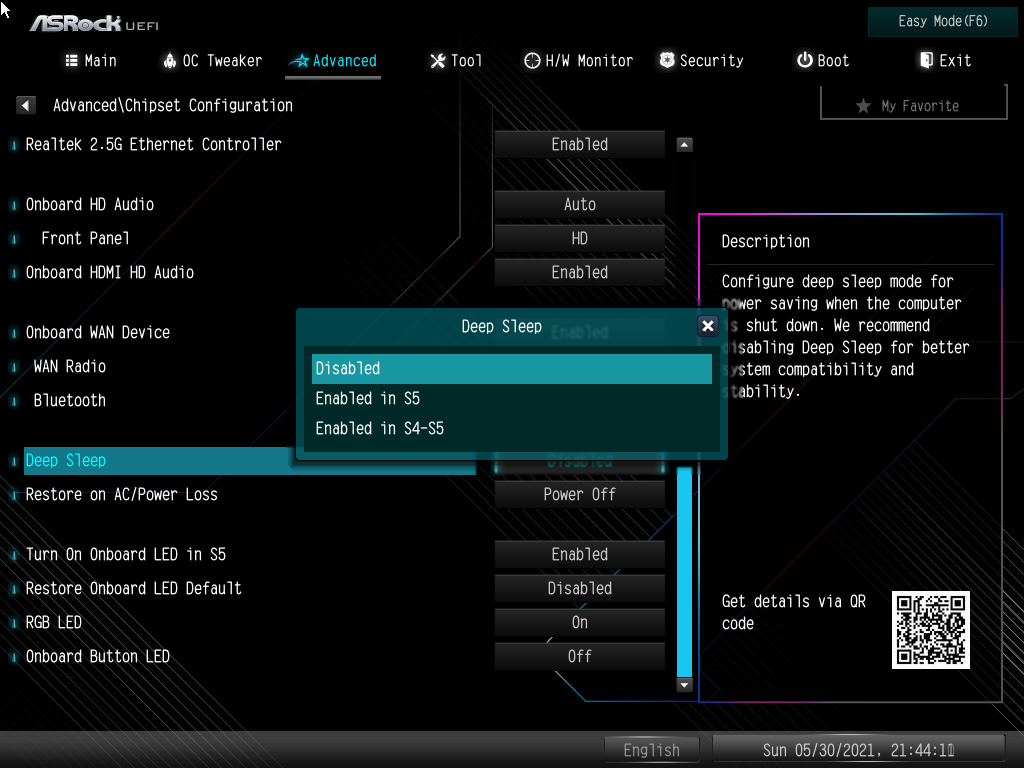Click the scrollbar down arrow
Image resolution: width=1024 pixels, height=768 pixels.
tap(684, 685)
